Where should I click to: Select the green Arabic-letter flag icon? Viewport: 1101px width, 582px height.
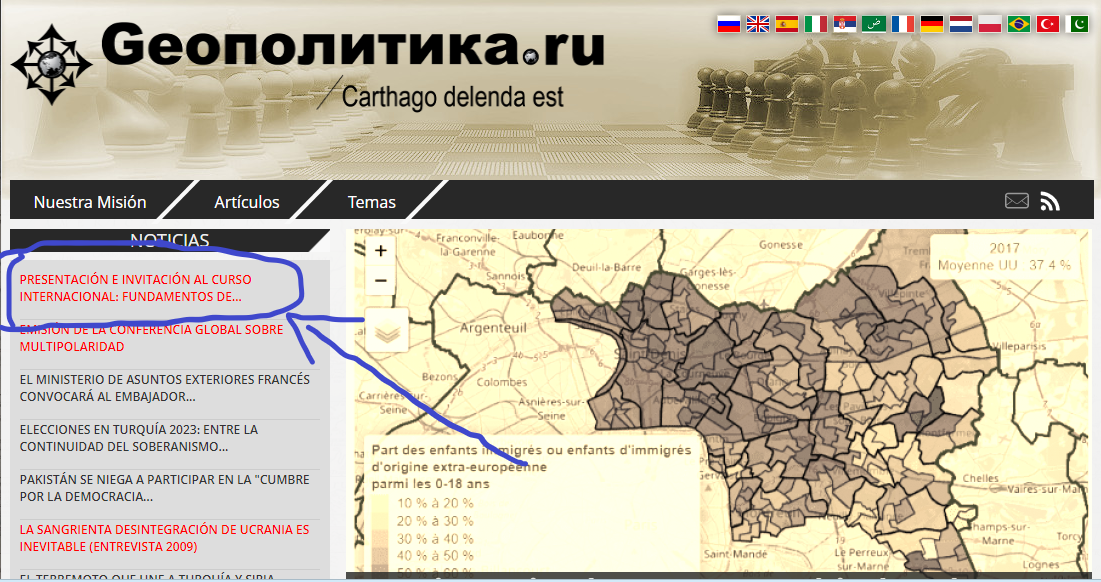point(873,25)
